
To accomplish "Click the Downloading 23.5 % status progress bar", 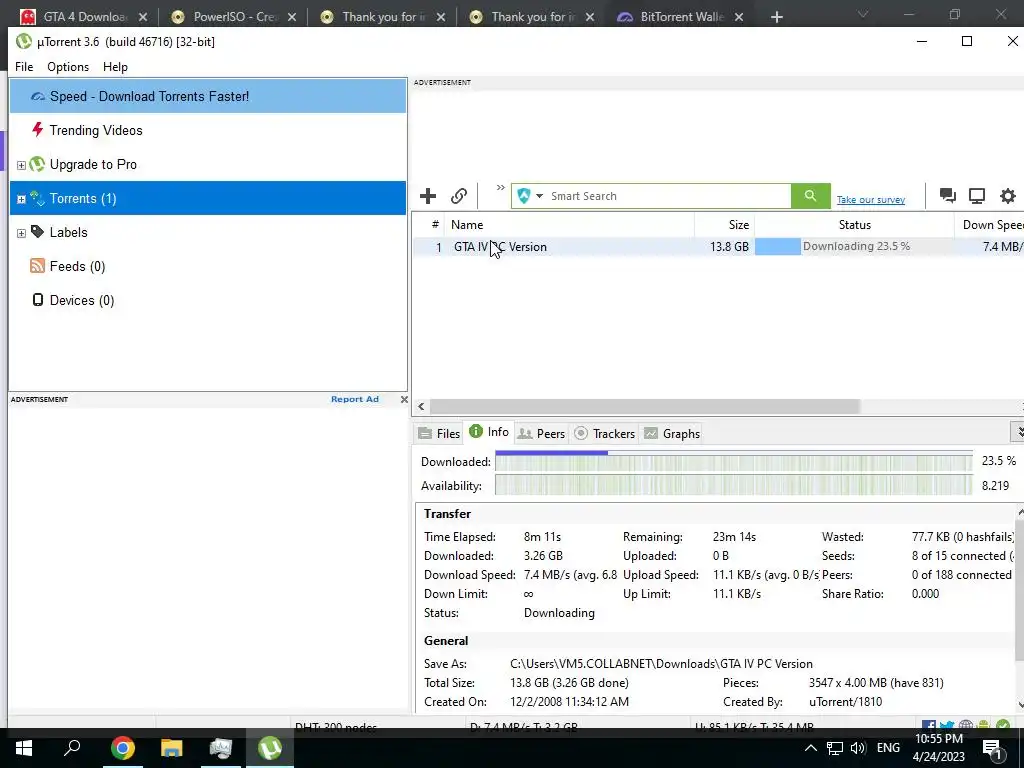I will click(854, 246).
